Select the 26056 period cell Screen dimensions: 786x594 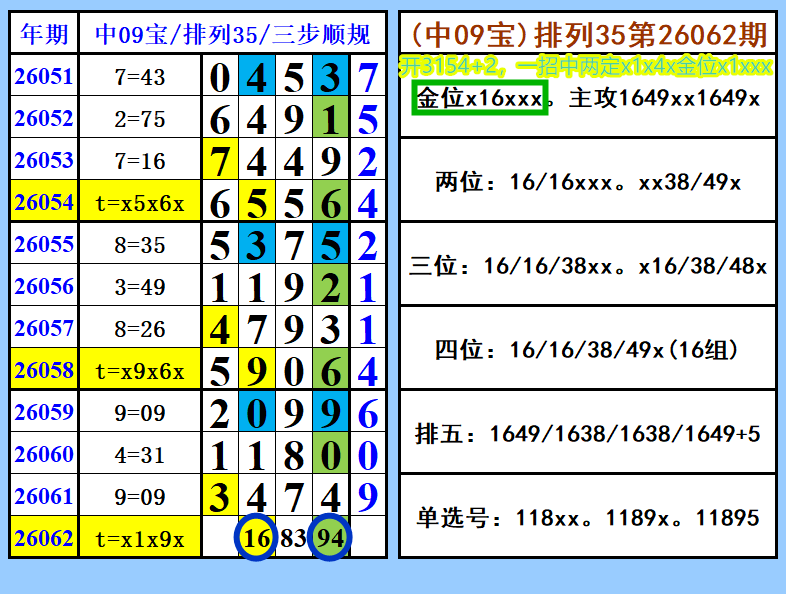pyautogui.click(x=44, y=286)
